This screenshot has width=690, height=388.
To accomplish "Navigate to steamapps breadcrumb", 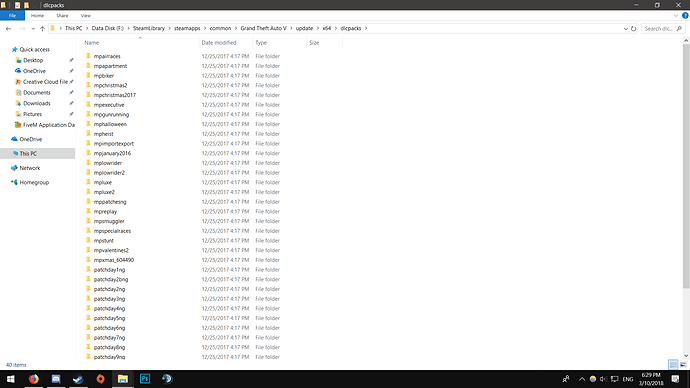I will 187,28.
